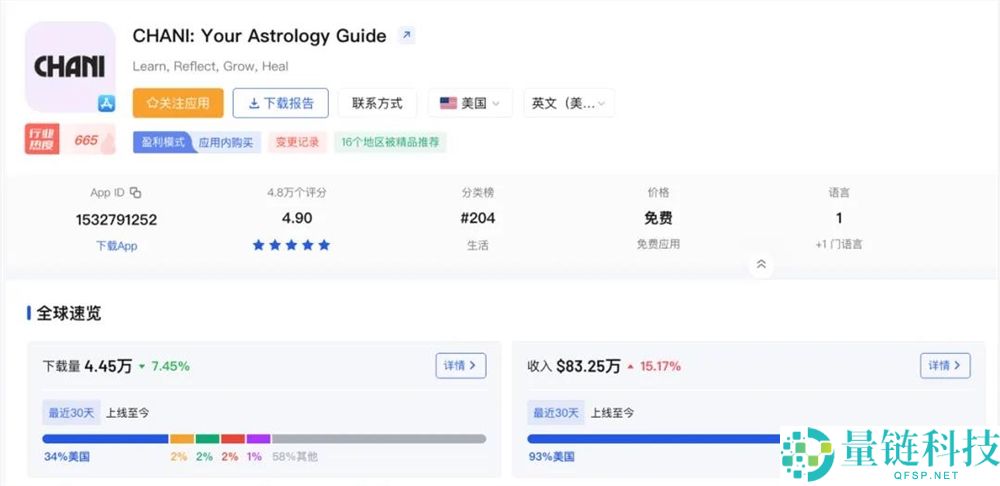The image size is (1000, 486).
Task: Click the 34%美国 label
Action: click(x=67, y=457)
